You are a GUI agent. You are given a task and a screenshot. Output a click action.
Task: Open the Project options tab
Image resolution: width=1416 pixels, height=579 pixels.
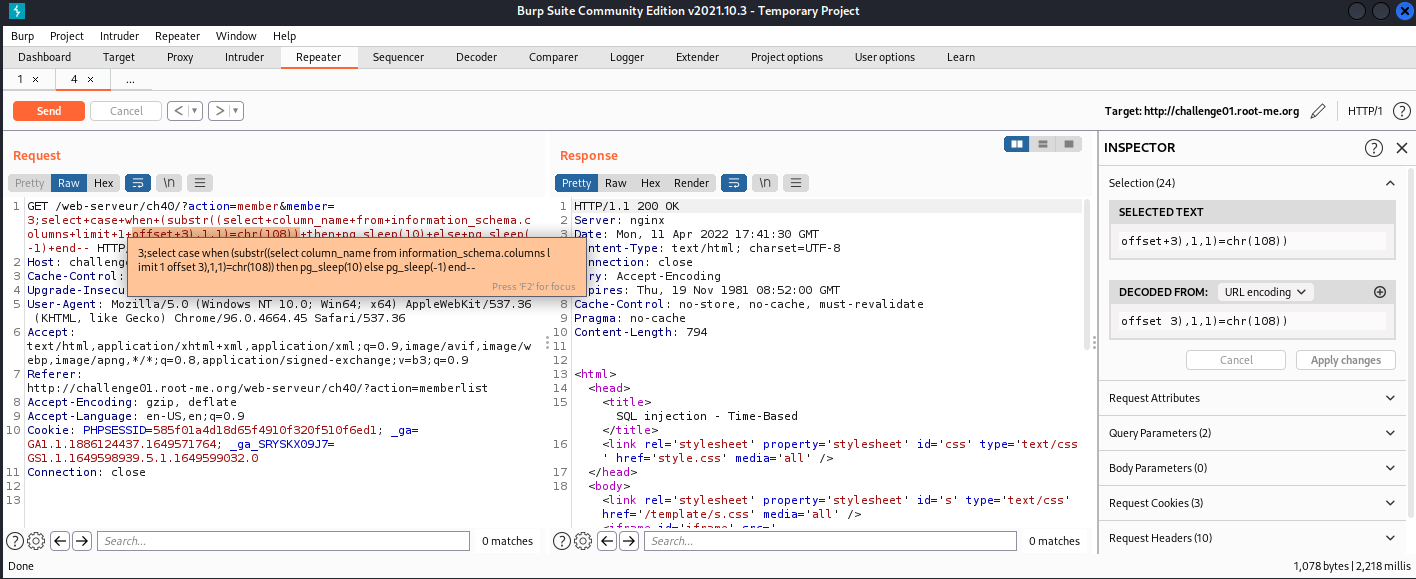(787, 57)
